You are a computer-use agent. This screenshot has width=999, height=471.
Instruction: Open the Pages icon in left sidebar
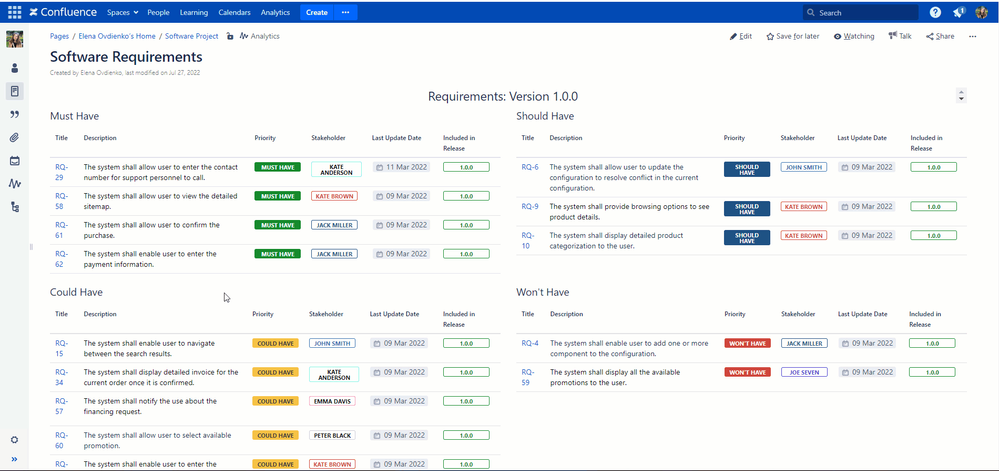click(x=14, y=91)
